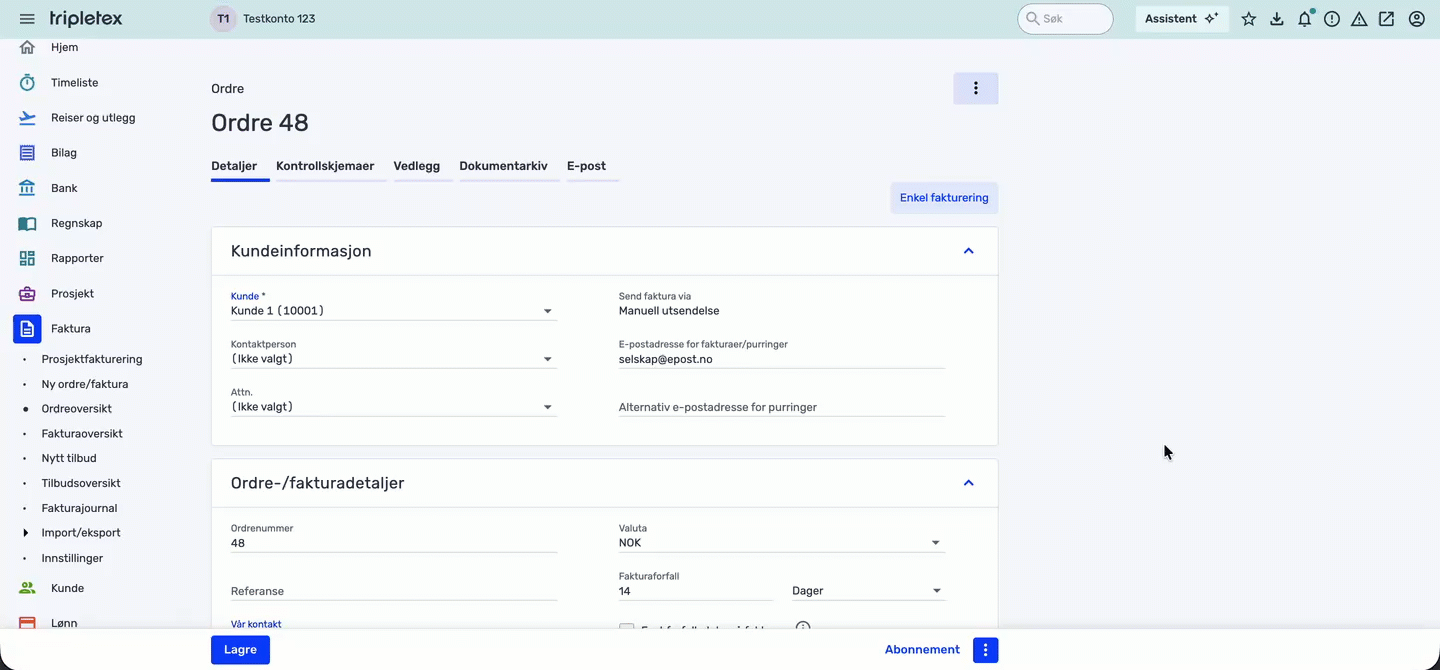Click the favorites star icon

pos(1249,19)
